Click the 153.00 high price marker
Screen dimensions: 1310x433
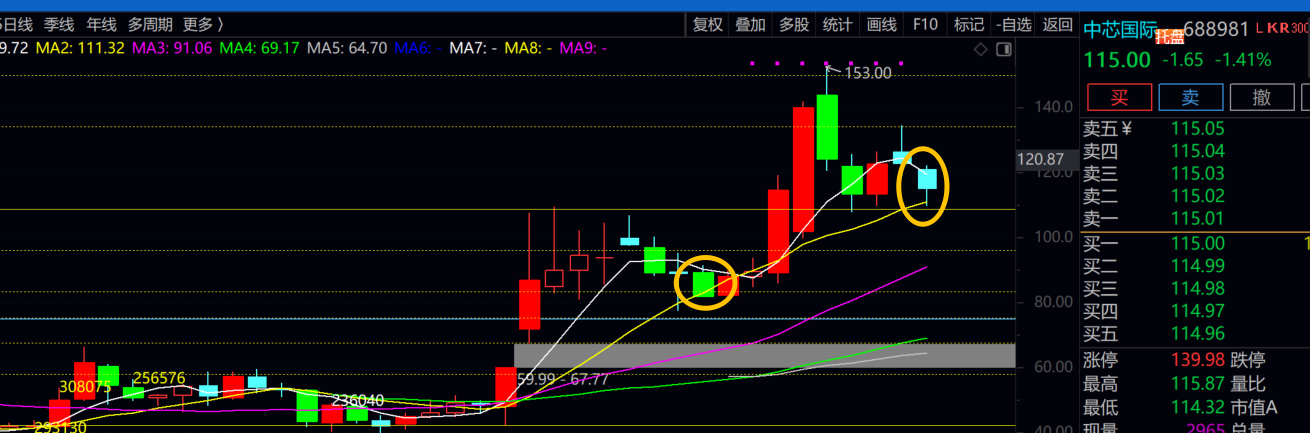[x=867, y=72]
